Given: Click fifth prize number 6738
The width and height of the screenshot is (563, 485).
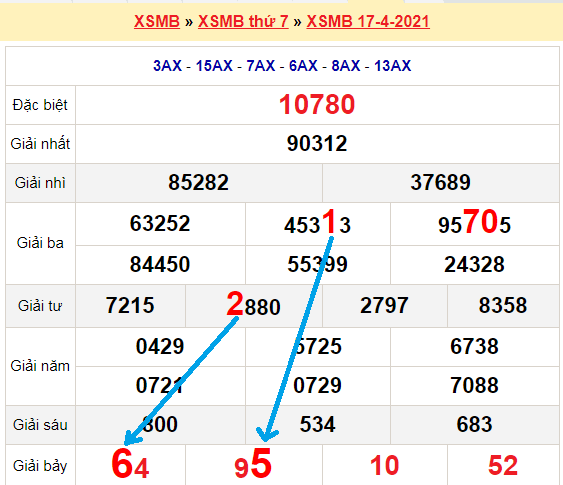Looking at the screenshot, I should [474, 346].
